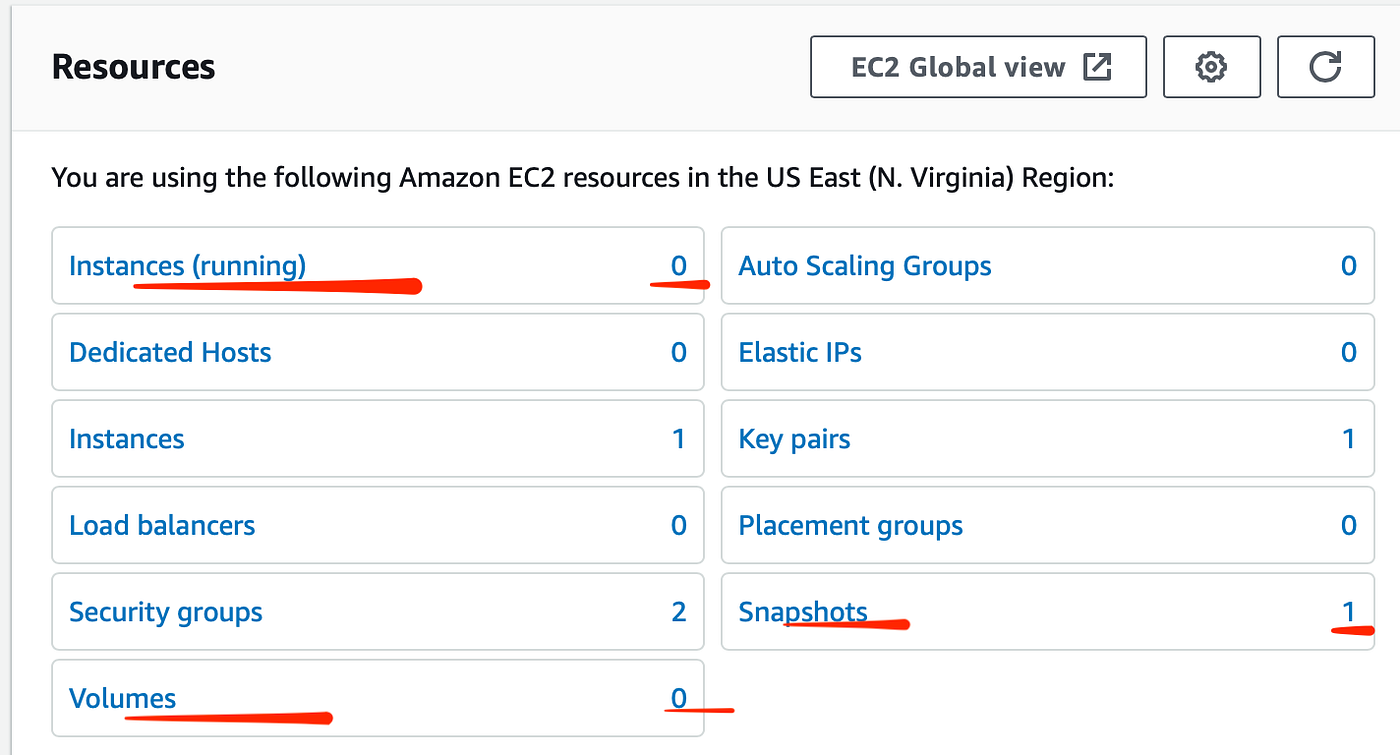The width and height of the screenshot is (1400, 755).
Task: Click the Instances (running) count number
Action: [x=679, y=266]
